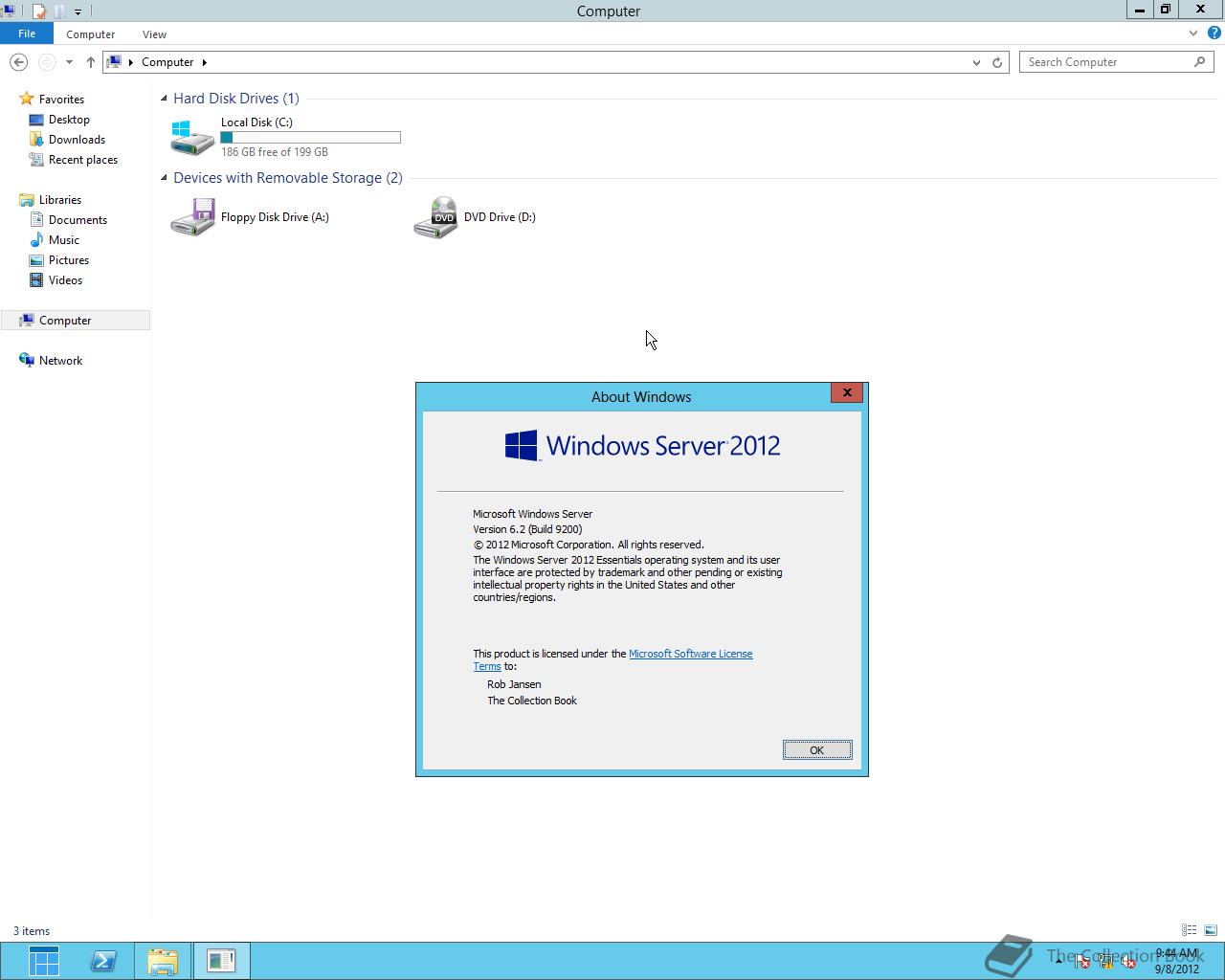Viewport: 1225px width, 980px height.
Task: Open Desktop under Favorites
Action: coord(69,120)
